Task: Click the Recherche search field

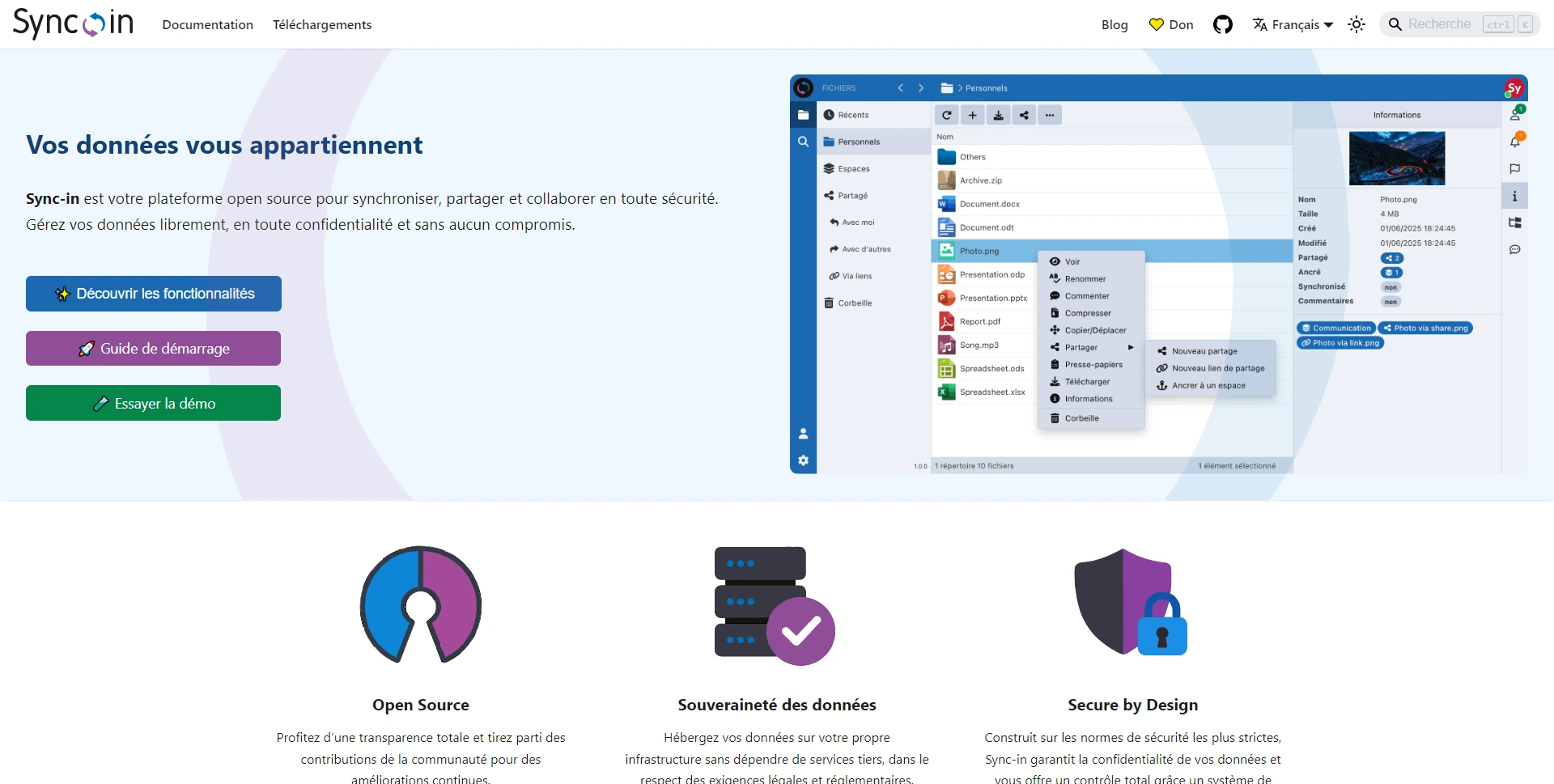Action: (x=1459, y=24)
